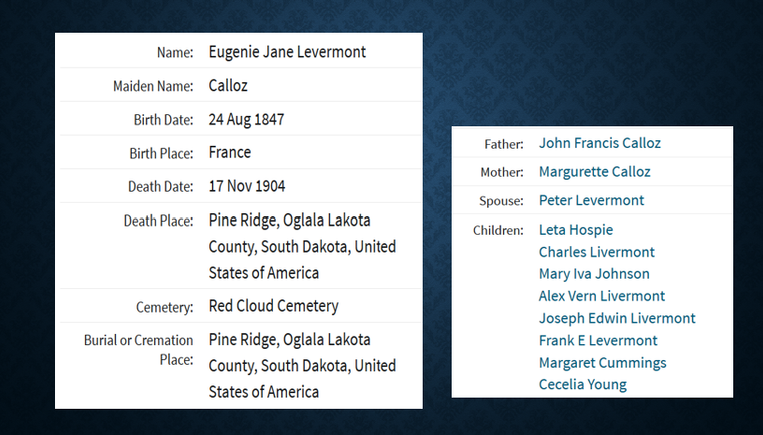
Task: Open Margurette Calloz mother link
Action: click(x=594, y=172)
